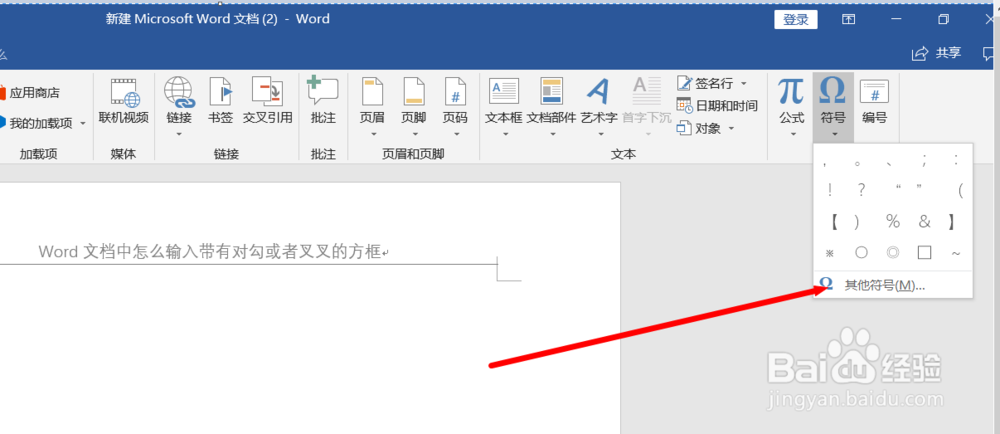Insert the ※ reference mark symbol
The width and height of the screenshot is (1000, 434).
pos(830,252)
